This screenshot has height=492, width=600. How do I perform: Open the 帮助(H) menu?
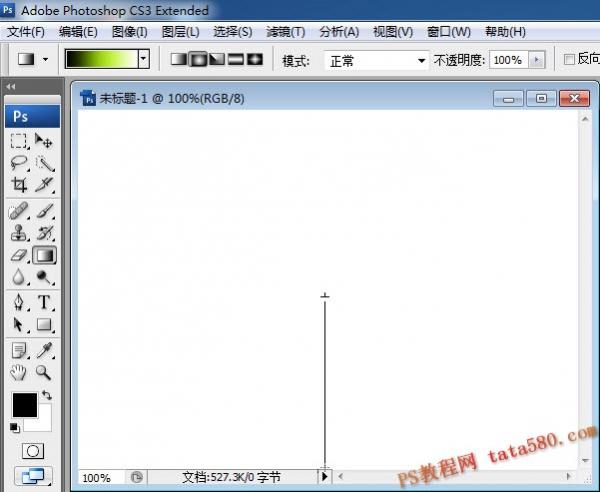[505, 32]
